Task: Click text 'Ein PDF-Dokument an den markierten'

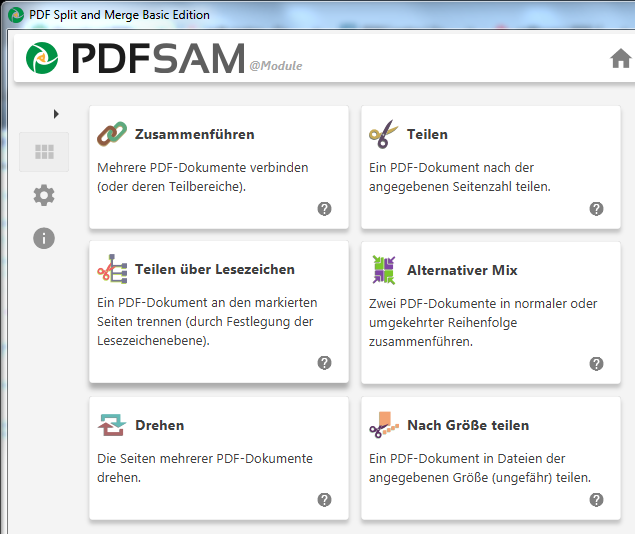Action: pos(207,302)
